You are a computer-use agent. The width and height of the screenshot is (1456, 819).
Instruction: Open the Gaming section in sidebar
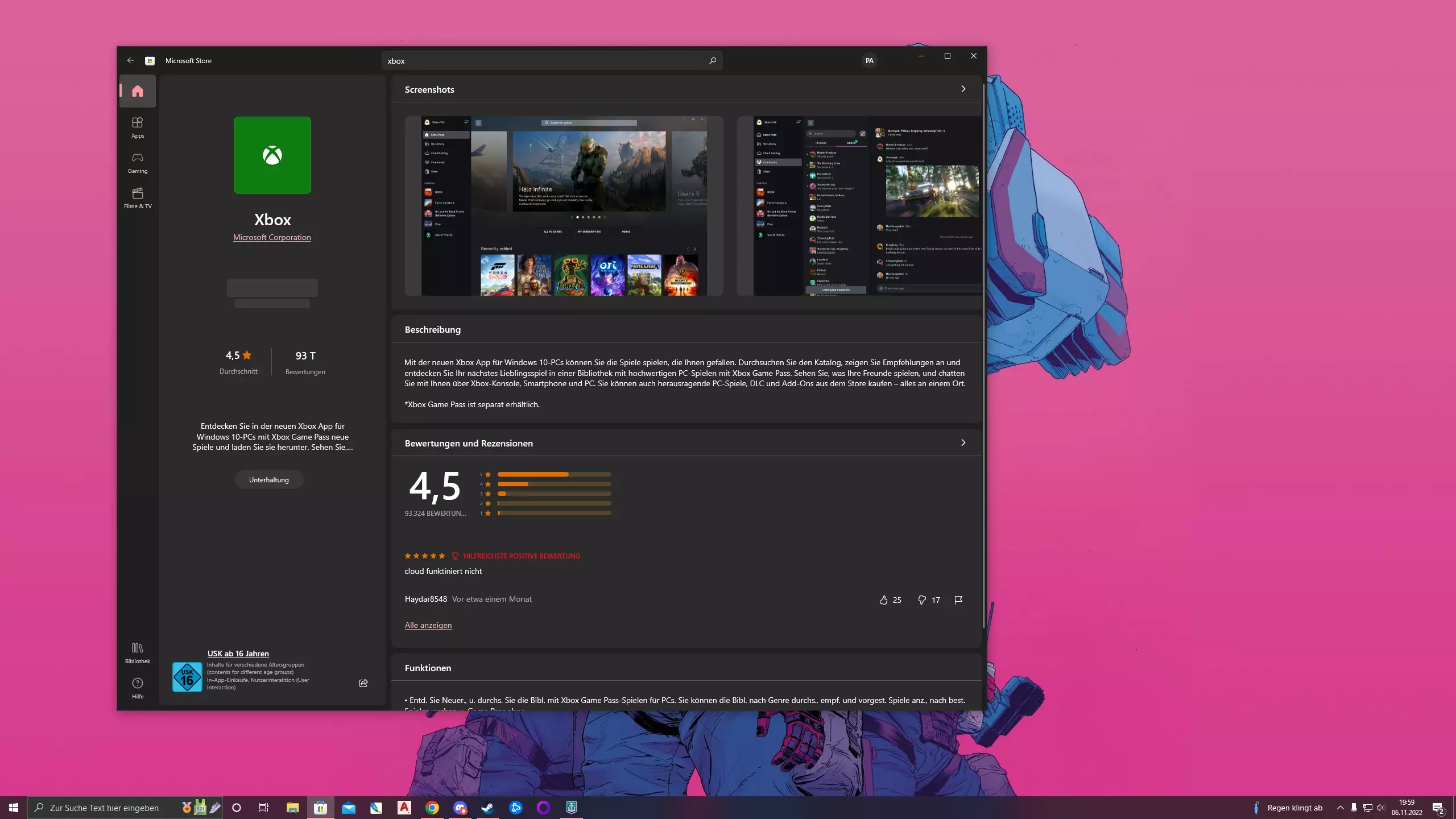click(x=138, y=163)
